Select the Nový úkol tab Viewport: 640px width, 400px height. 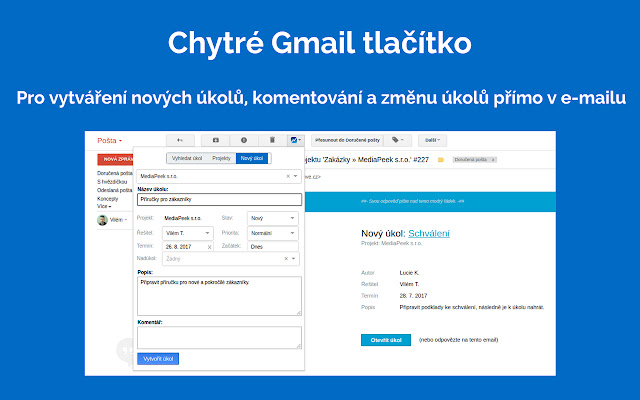[x=252, y=158]
